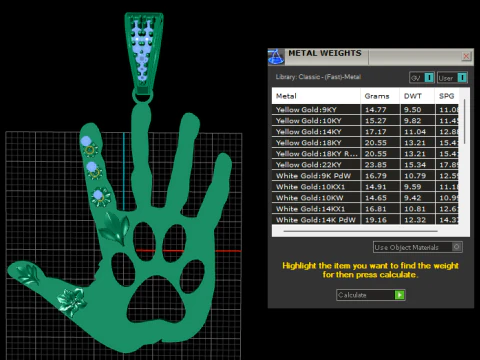Click the Library: Classic - (Fast)-Metal label
The image size is (480, 360).
(318, 77)
